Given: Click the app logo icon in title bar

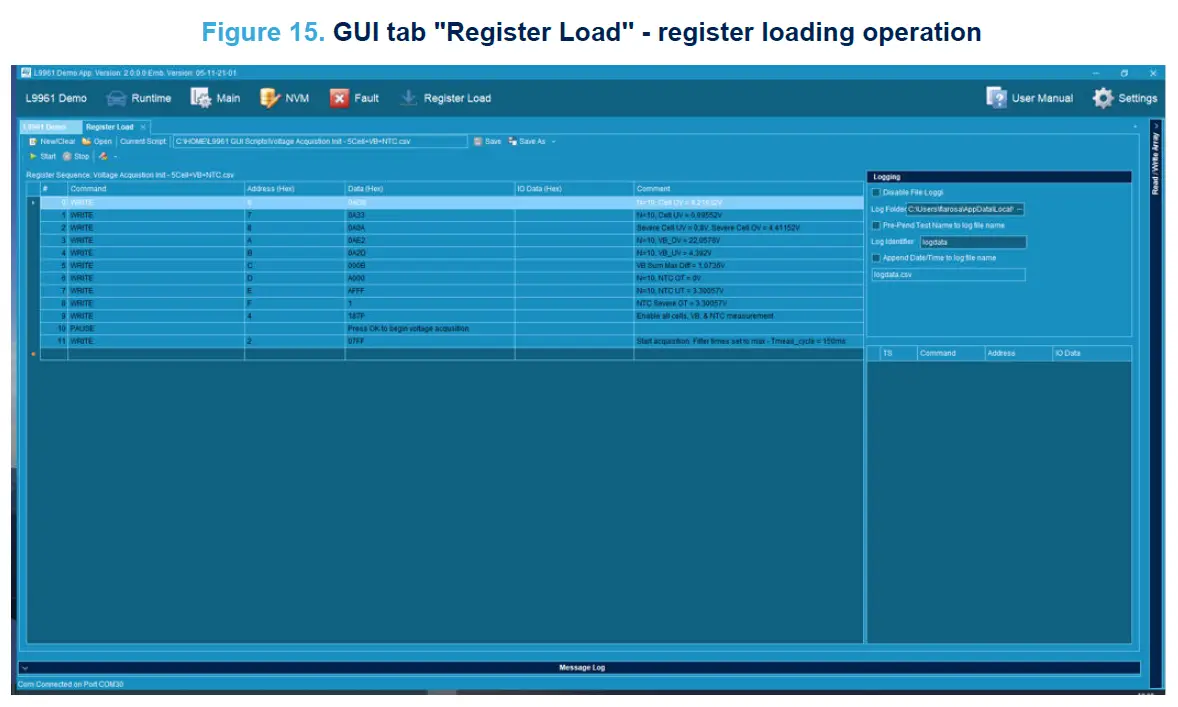Looking at the screenshot, I should 26,73.
